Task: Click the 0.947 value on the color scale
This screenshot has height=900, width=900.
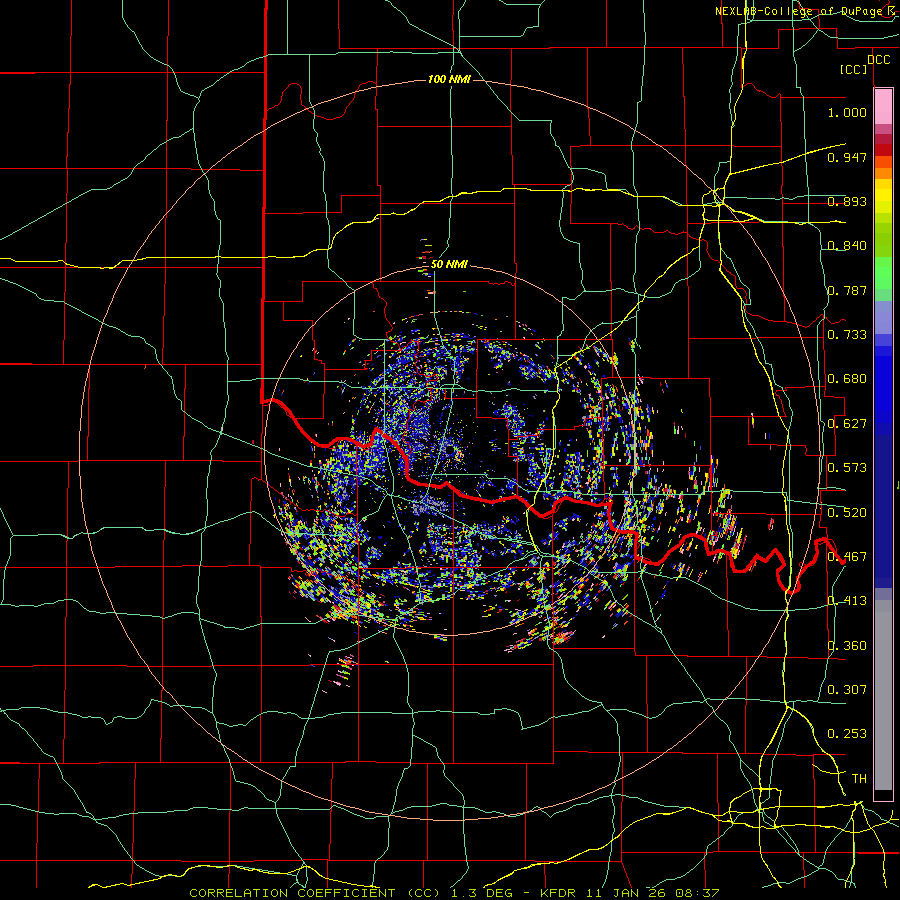Action: 847,157
